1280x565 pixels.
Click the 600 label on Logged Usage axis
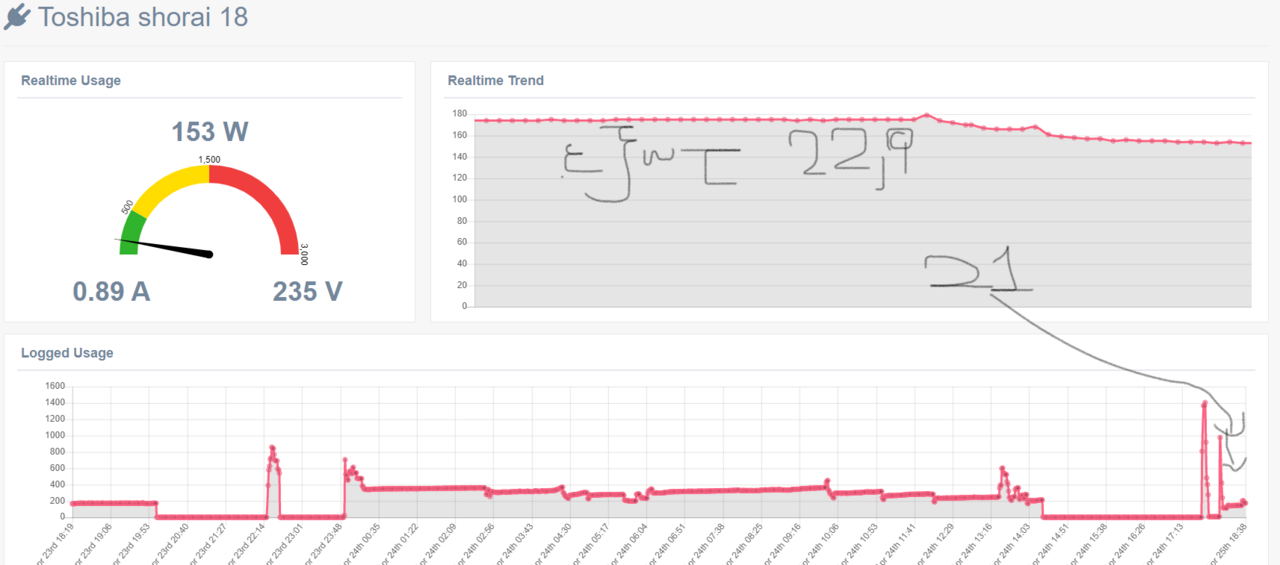click(x=58, y=468)
